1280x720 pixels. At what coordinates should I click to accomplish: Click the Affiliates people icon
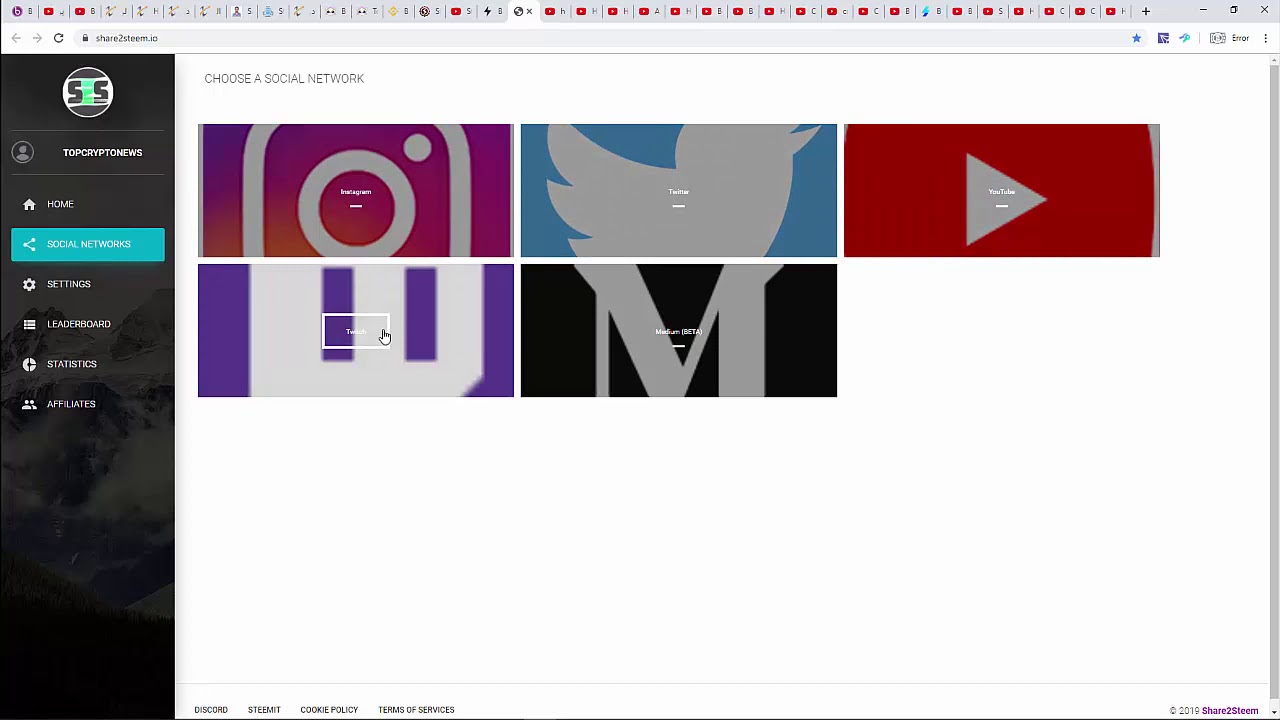29,404
